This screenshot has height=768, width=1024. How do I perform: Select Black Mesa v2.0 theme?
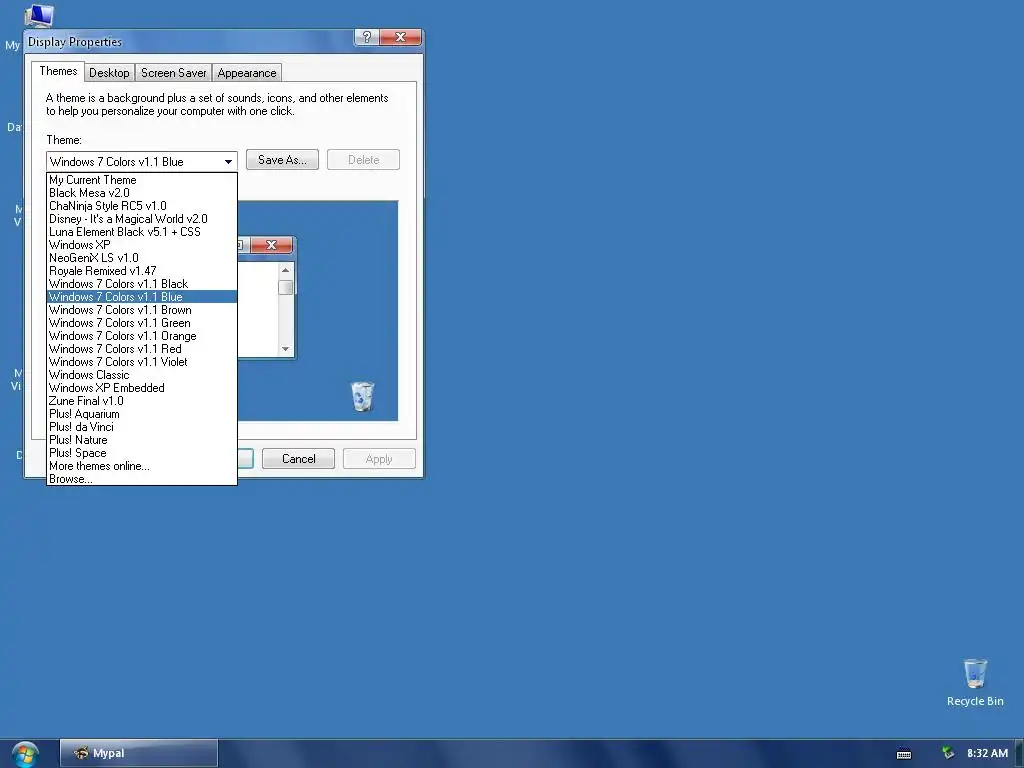point(142,193)
